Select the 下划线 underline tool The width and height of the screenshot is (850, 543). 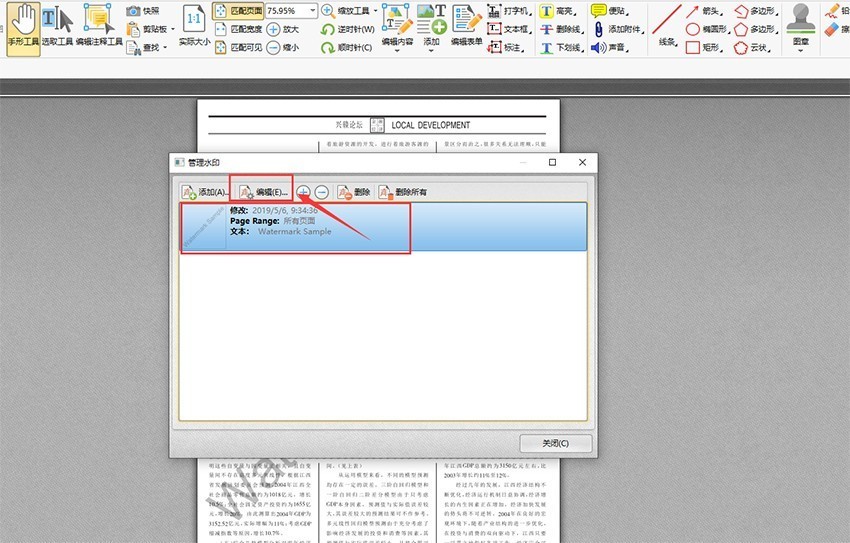[562, 48]
